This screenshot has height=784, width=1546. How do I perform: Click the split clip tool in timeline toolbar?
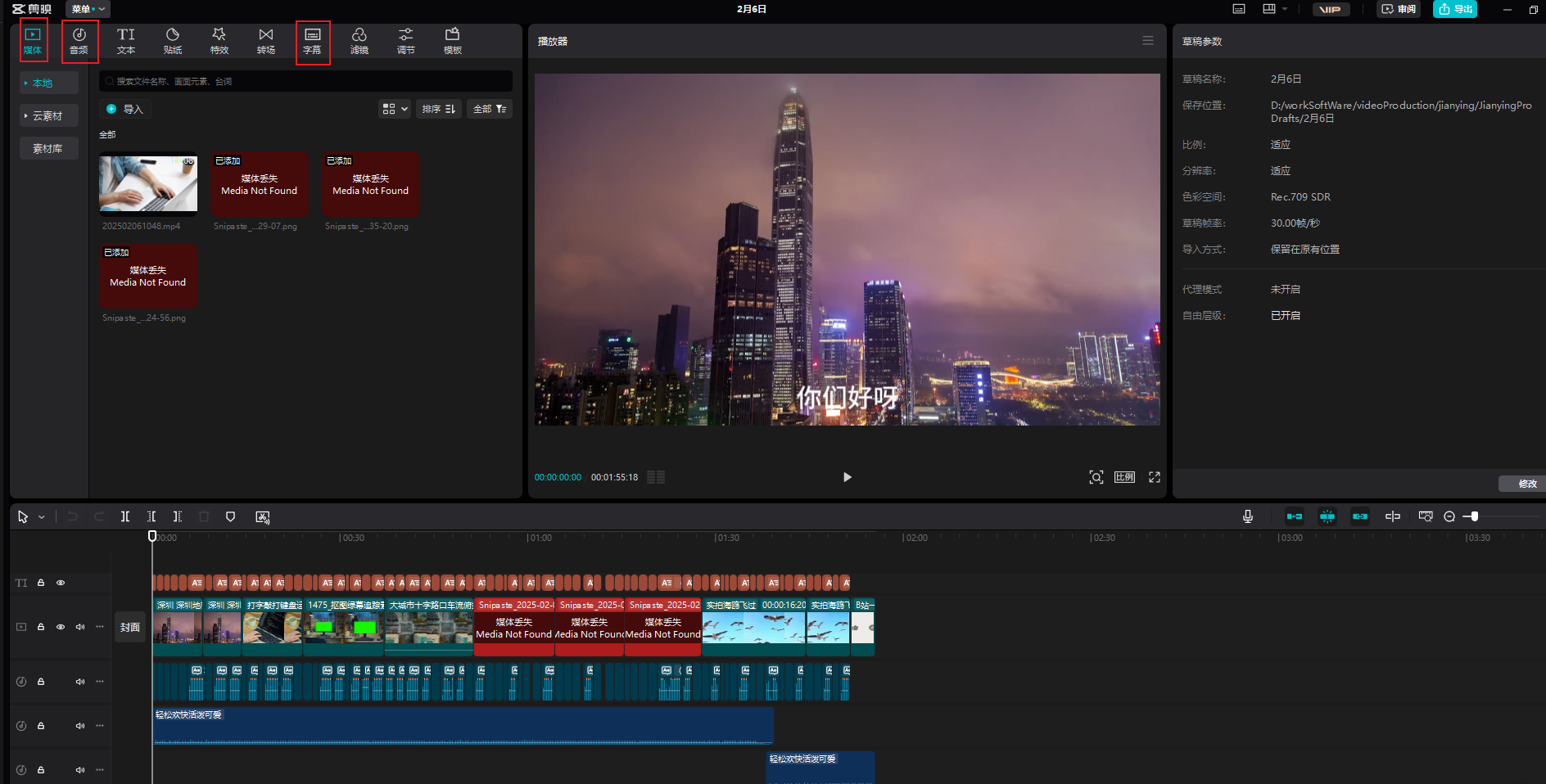point(125,516)
